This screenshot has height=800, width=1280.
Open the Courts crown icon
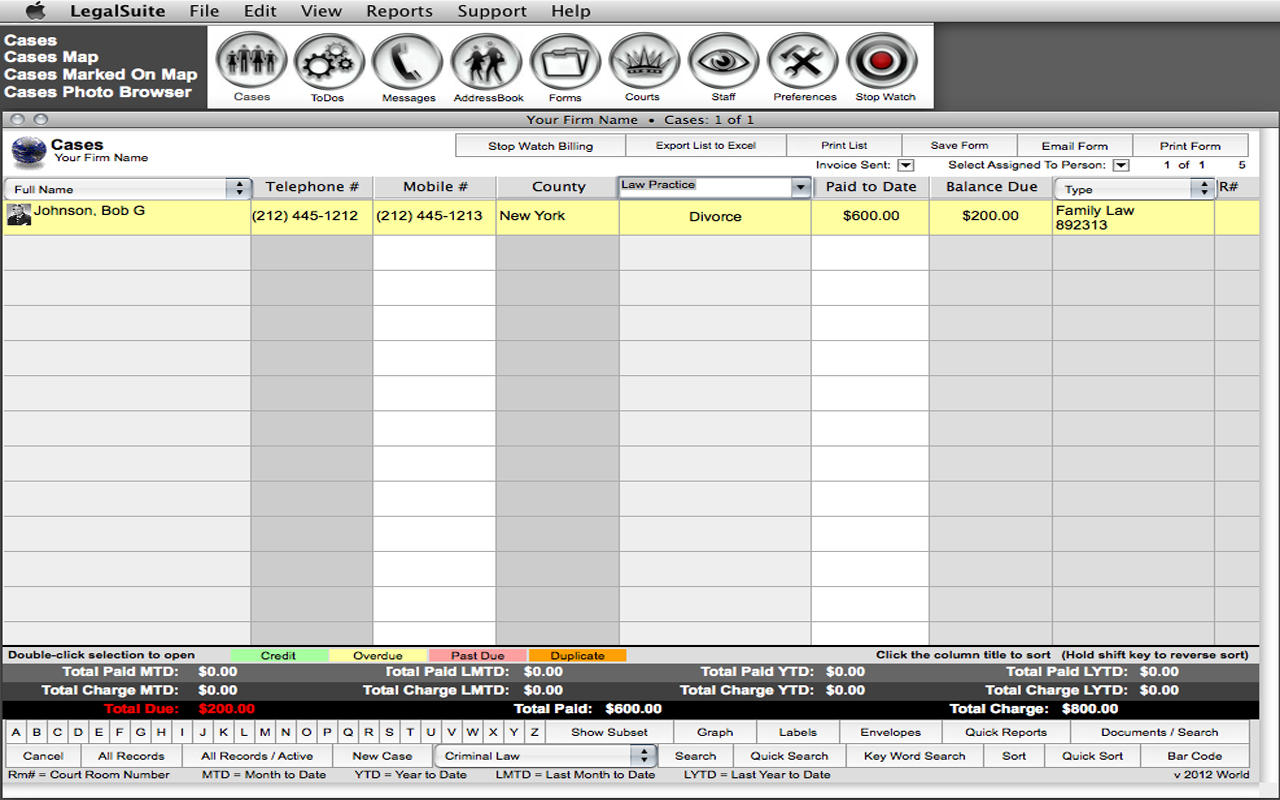pyautogui.click(x=644, y=62)
